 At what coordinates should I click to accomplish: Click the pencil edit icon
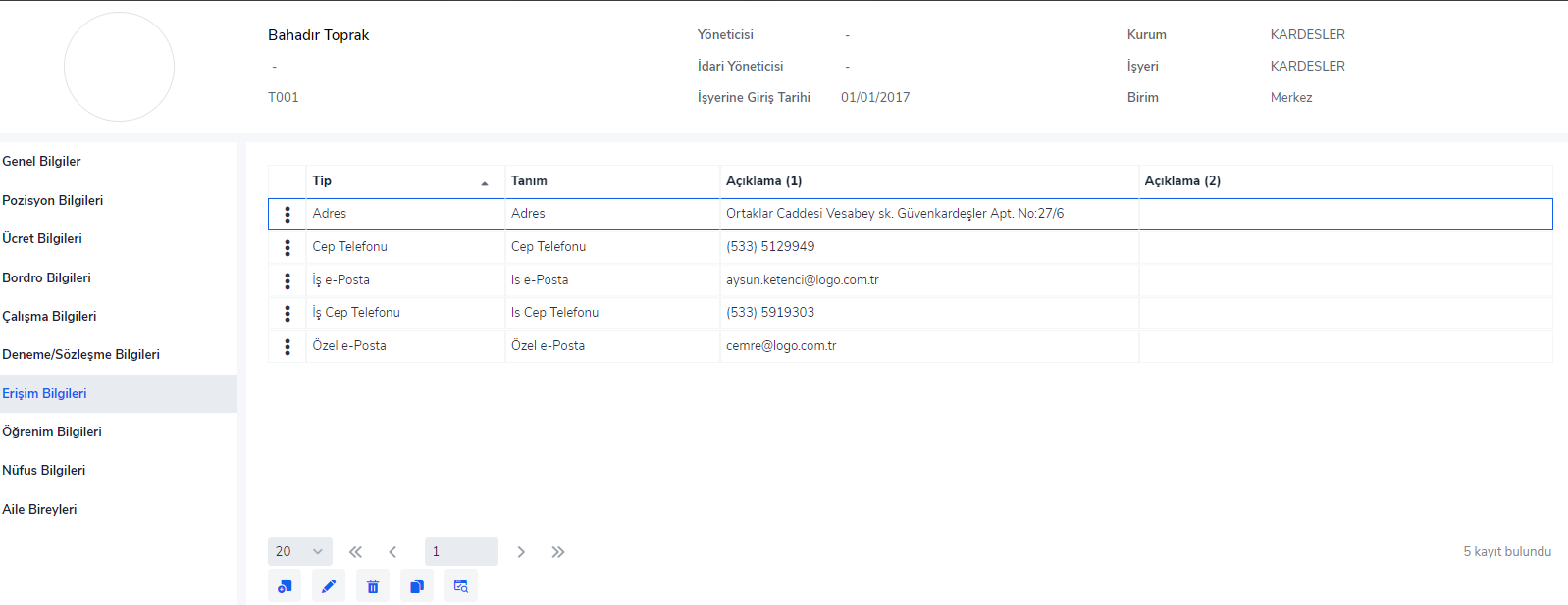click(x=329, y=586)
